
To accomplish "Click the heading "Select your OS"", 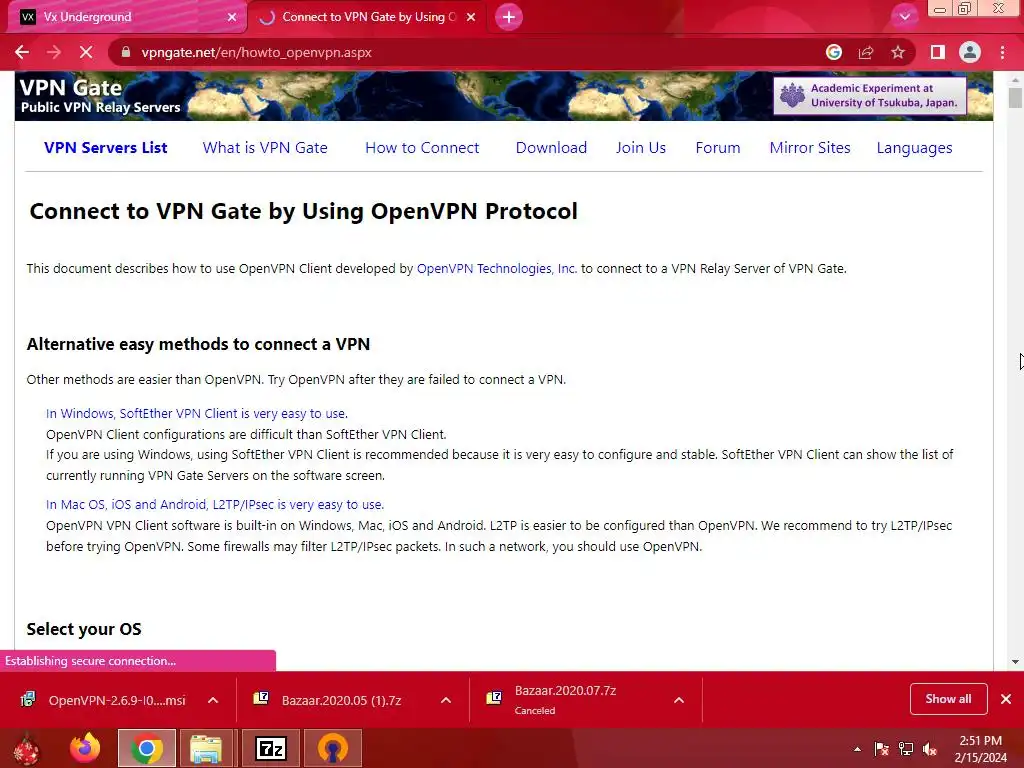I will tap(84, 629).
